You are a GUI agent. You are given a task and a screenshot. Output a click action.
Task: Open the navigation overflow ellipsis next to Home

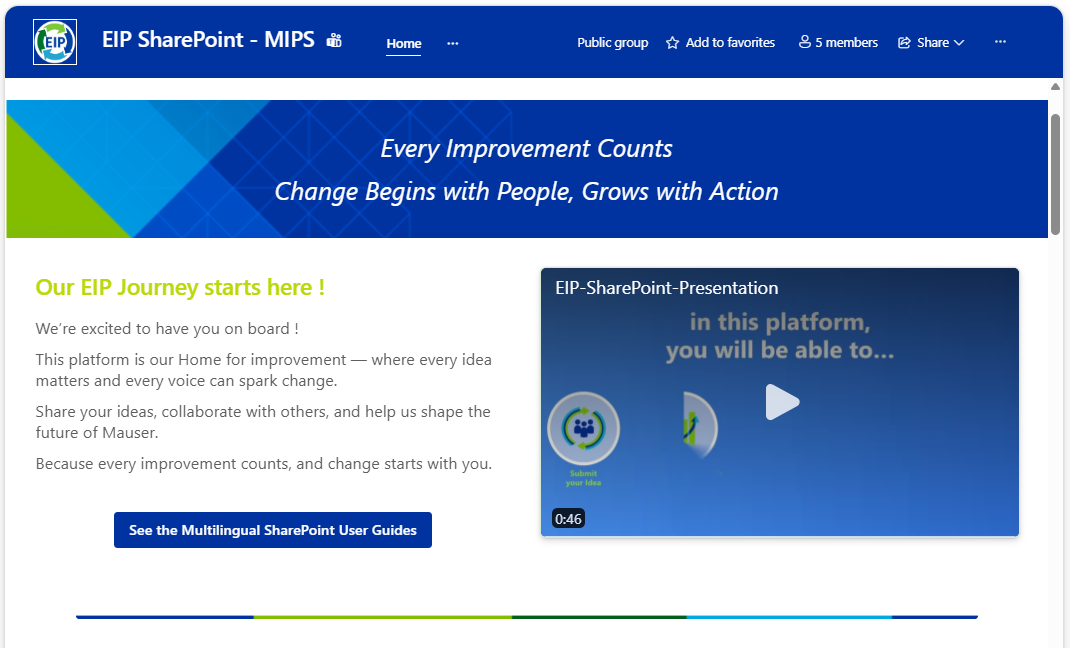pos(452,43)
